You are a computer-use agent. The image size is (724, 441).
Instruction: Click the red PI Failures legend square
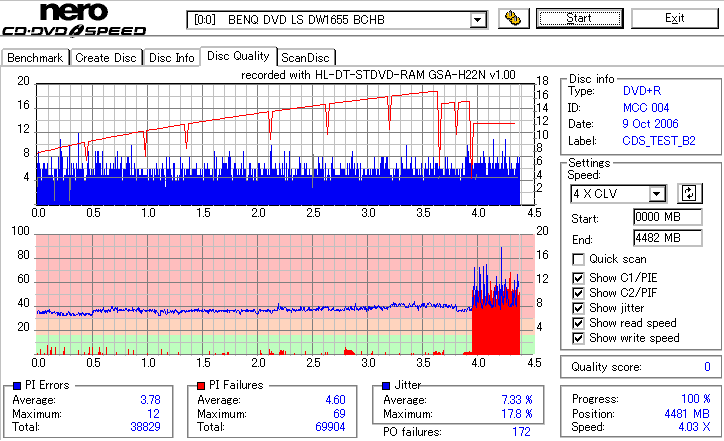pyautogui.click(x=201, y=386)
